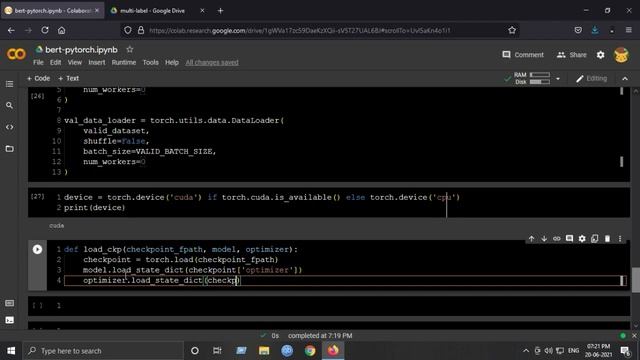Open the Colab home logo

(16, 54)
